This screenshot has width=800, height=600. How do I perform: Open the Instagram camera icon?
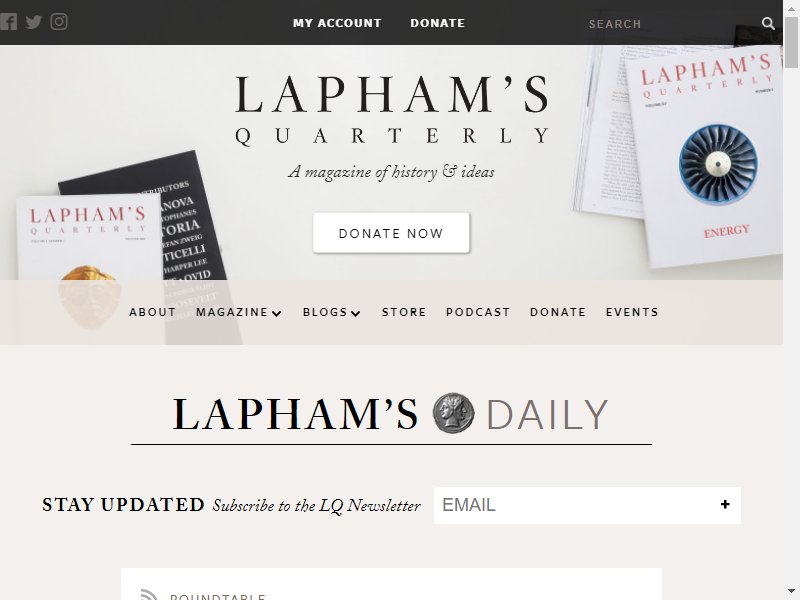coord(59,21)
